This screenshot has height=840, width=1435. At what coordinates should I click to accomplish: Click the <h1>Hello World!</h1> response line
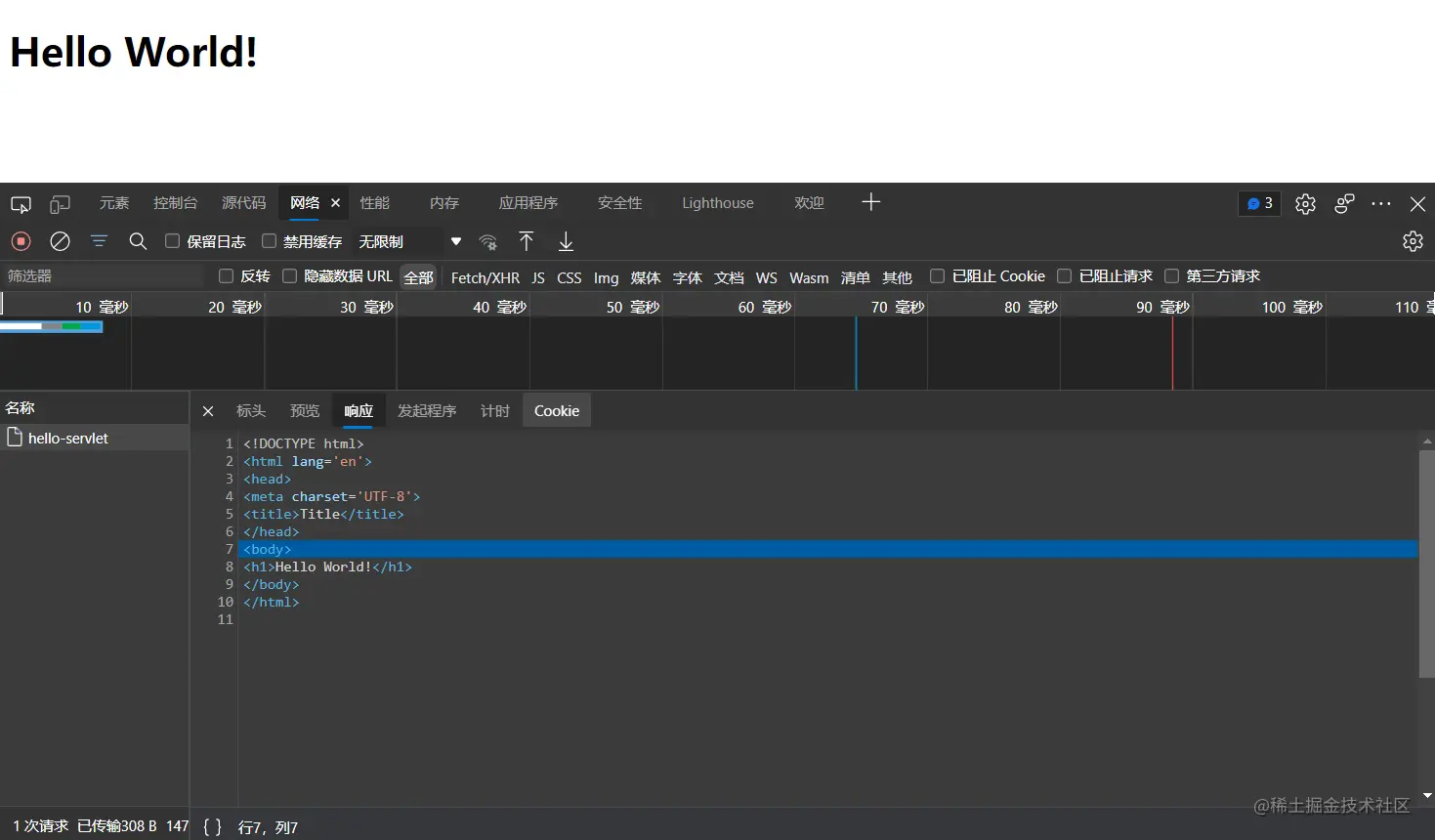click(x=328, y=567)
